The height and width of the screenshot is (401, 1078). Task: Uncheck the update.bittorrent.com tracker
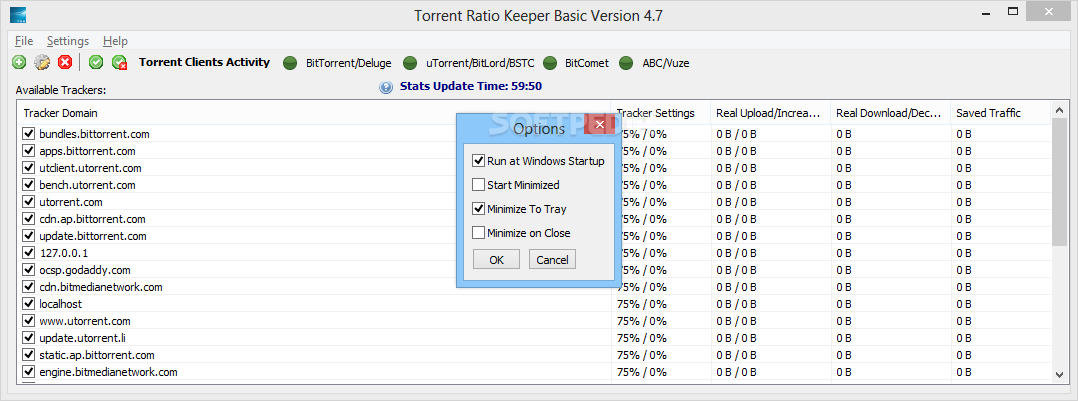[29, 236]
